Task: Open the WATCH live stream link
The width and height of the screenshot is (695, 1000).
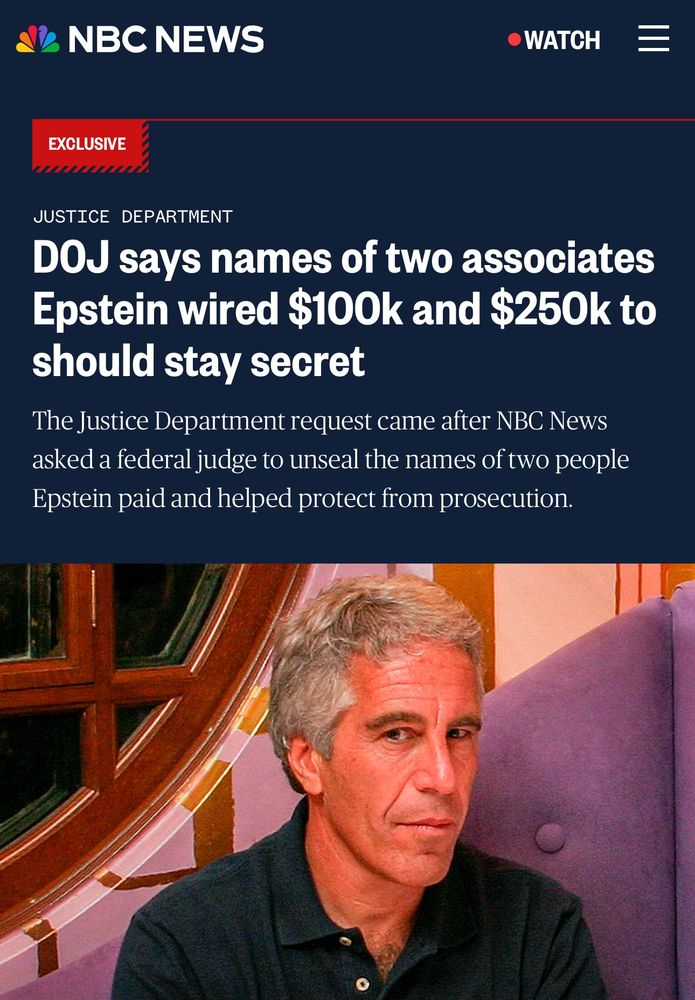Action: (554, 40)
